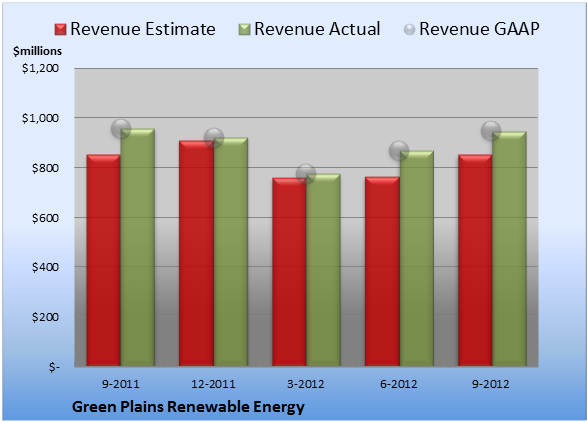Click the 'Green Plains Renewable Energy' title

(x=188, y=407)
